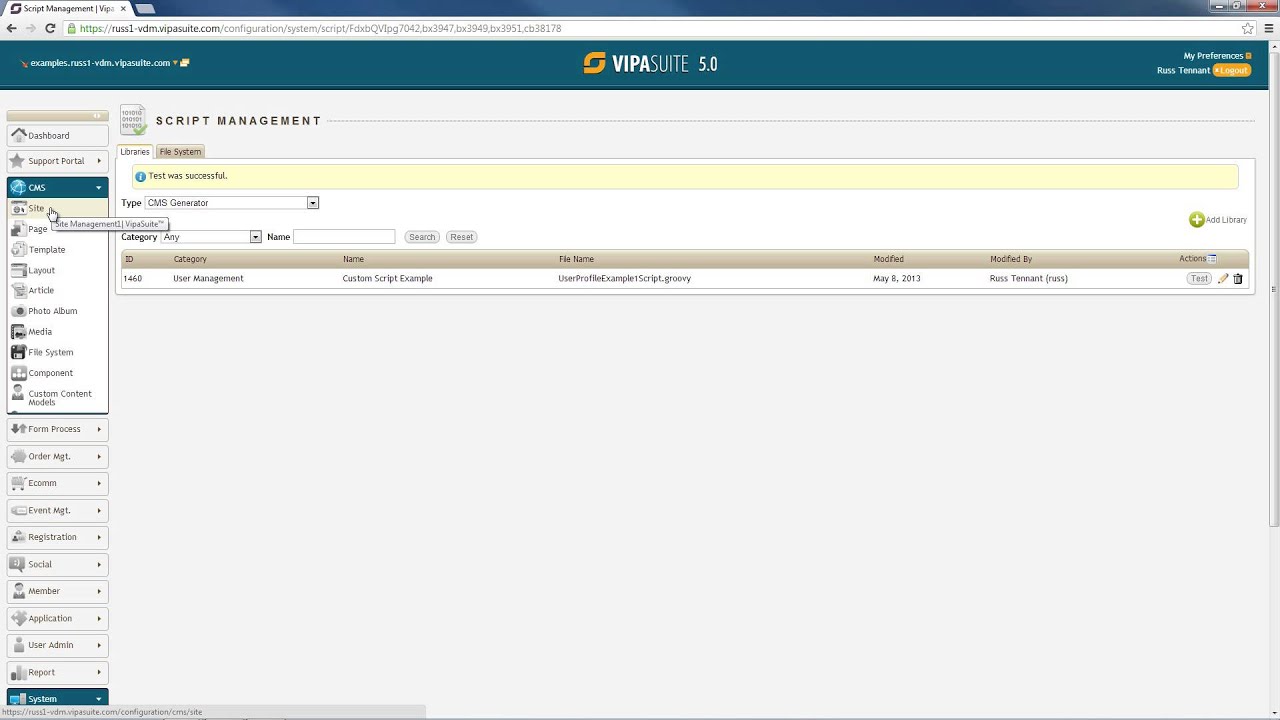Expand the Order Mgt. section arrow
Screen dimensions: 1280x720
(98, 456)
